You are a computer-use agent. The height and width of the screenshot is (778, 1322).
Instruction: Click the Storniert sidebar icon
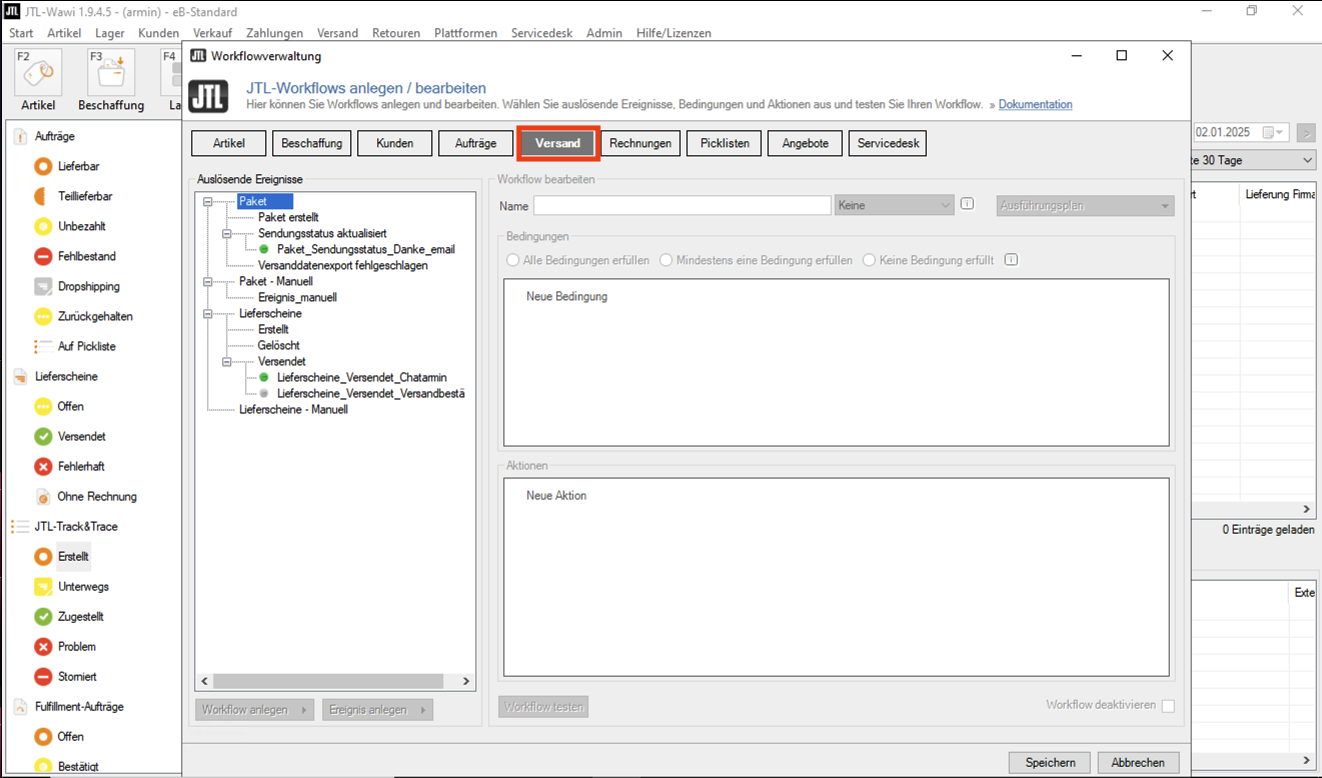point(43,677)
